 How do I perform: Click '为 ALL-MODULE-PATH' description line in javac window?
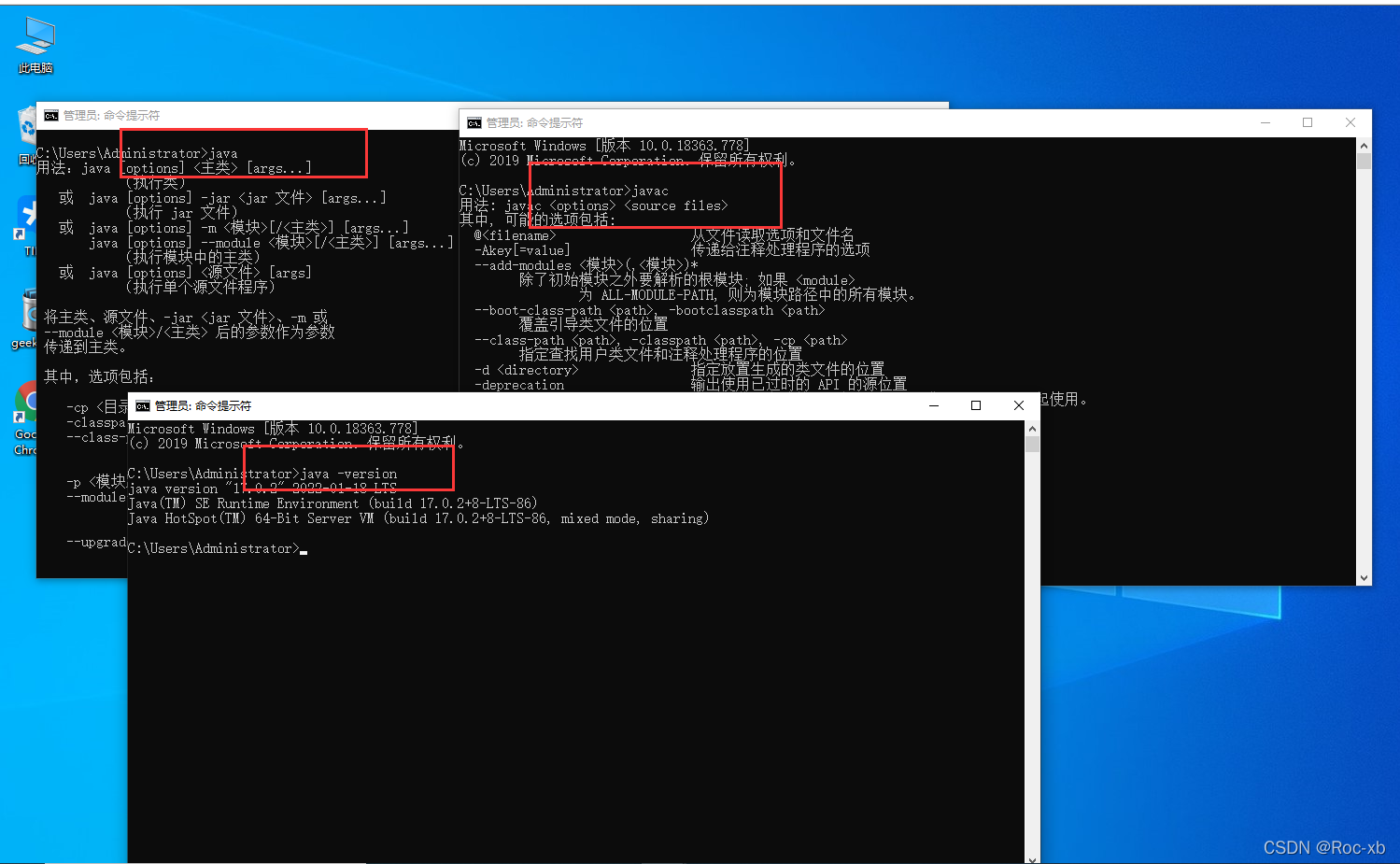(748, 294)
